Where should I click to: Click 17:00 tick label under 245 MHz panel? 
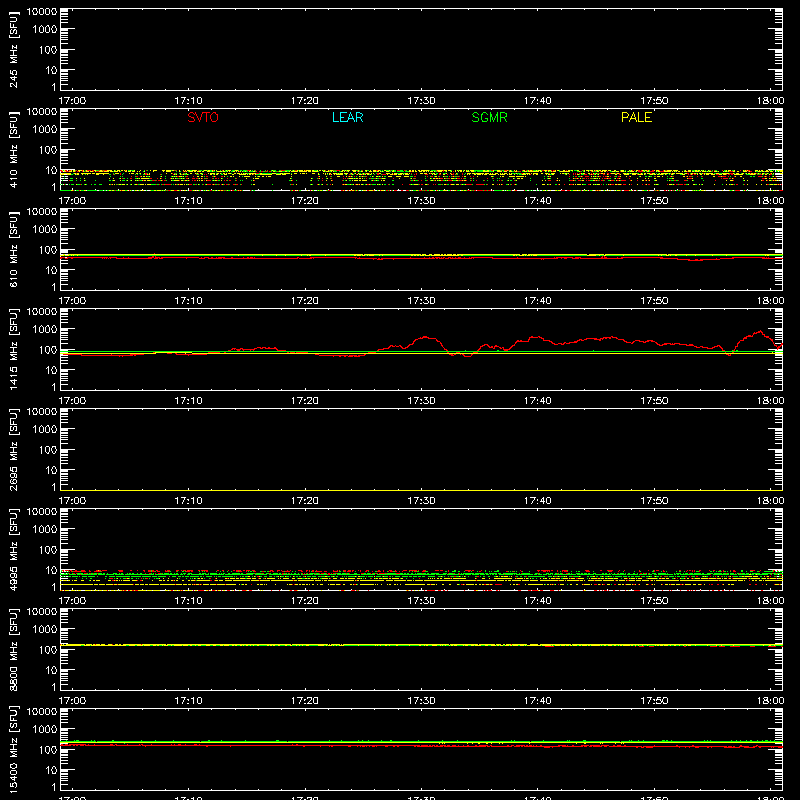pos(72,101)
